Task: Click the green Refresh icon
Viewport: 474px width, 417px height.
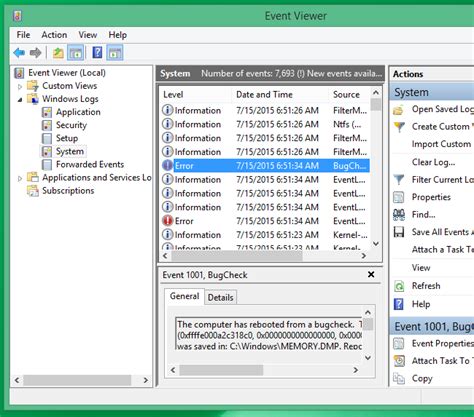Action: [x=399, y=286]
